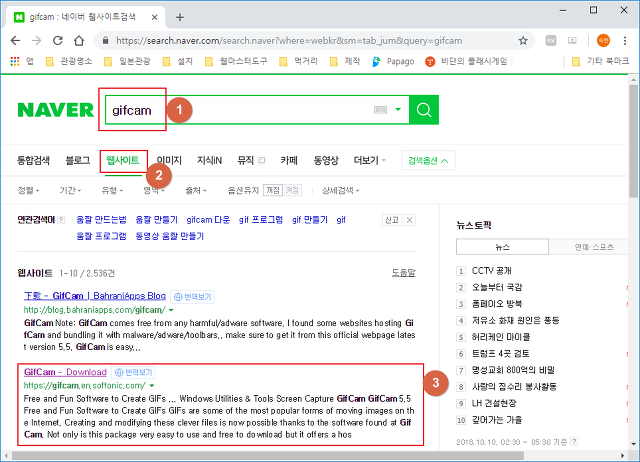This screenshot has height=462, width=640.
Task: Turn option keeping on with 켜짐
Action: point(292,190)
